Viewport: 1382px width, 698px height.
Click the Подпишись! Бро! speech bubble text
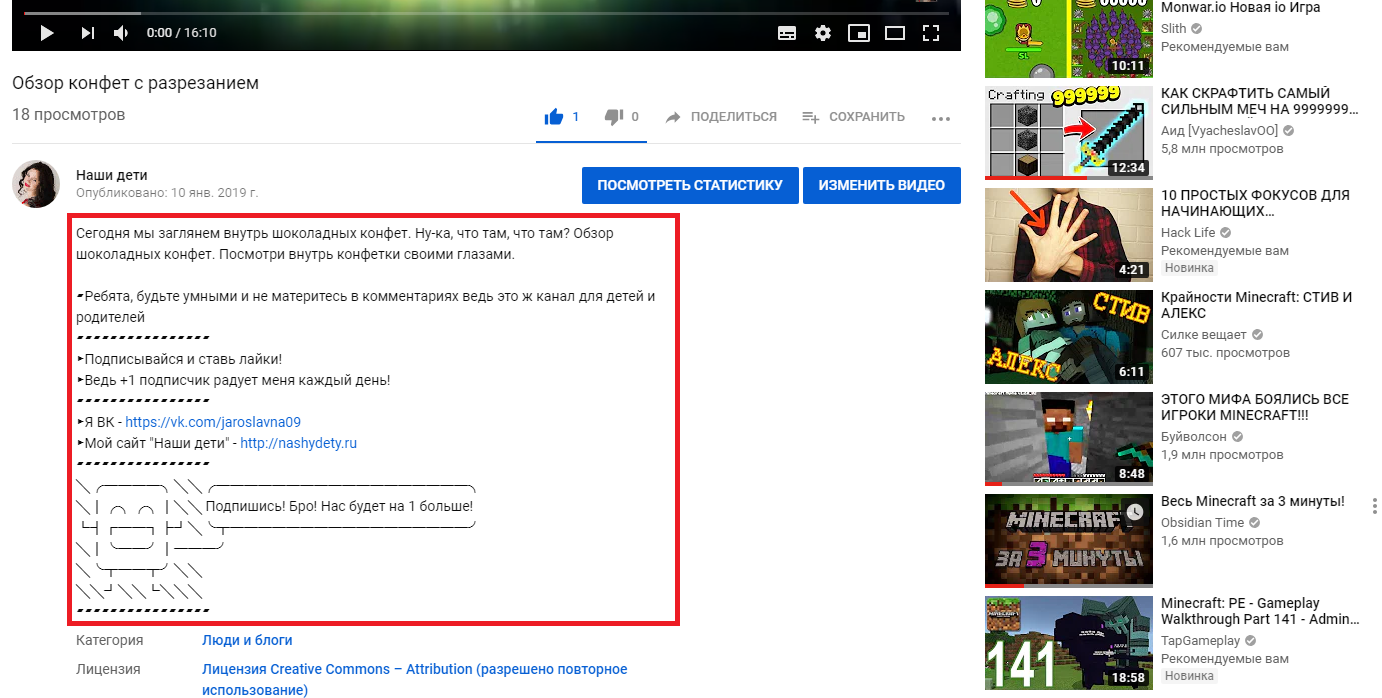click(x=339, y=507)
